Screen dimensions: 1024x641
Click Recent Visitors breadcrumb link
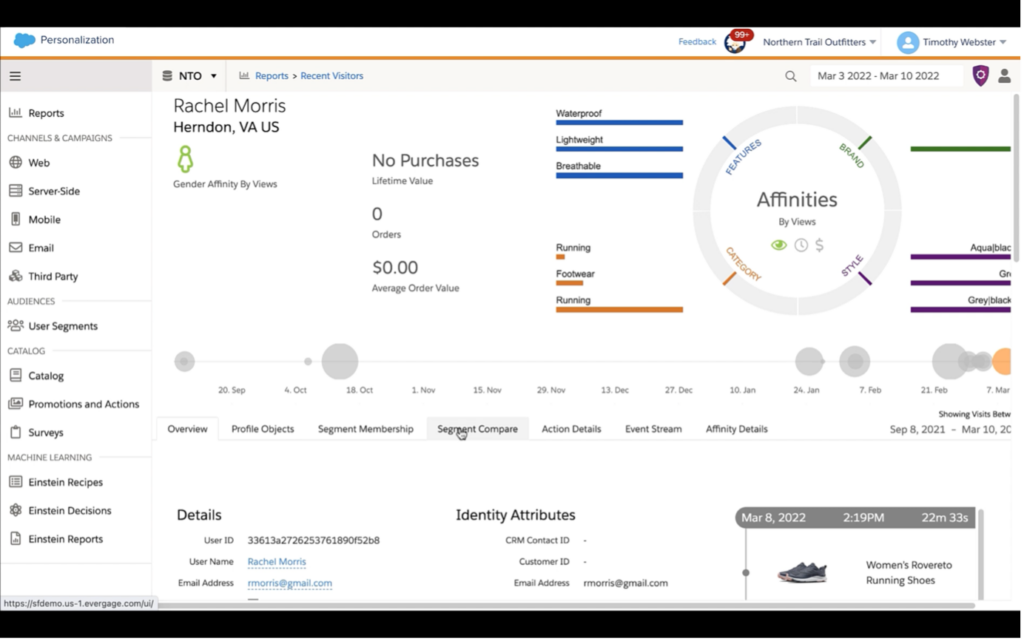click(332, 76)
